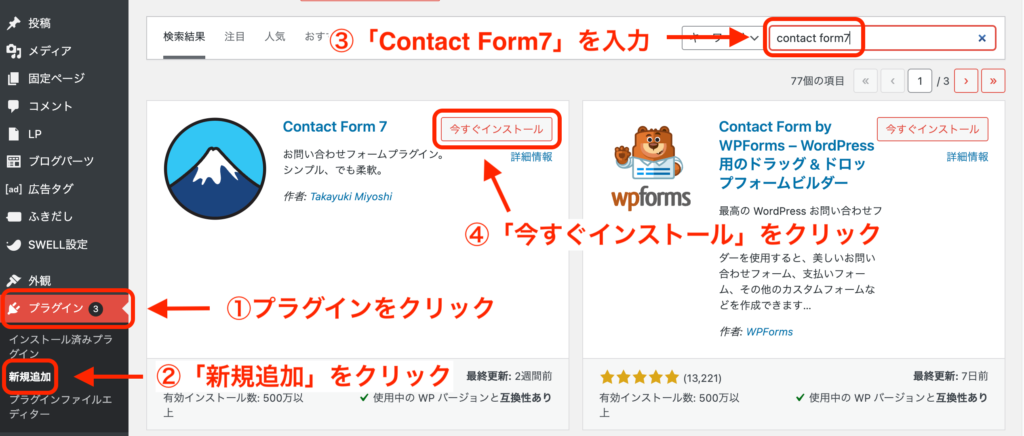Open the プラグイン menu
The image size is (1024, 436).
point(64,309)
